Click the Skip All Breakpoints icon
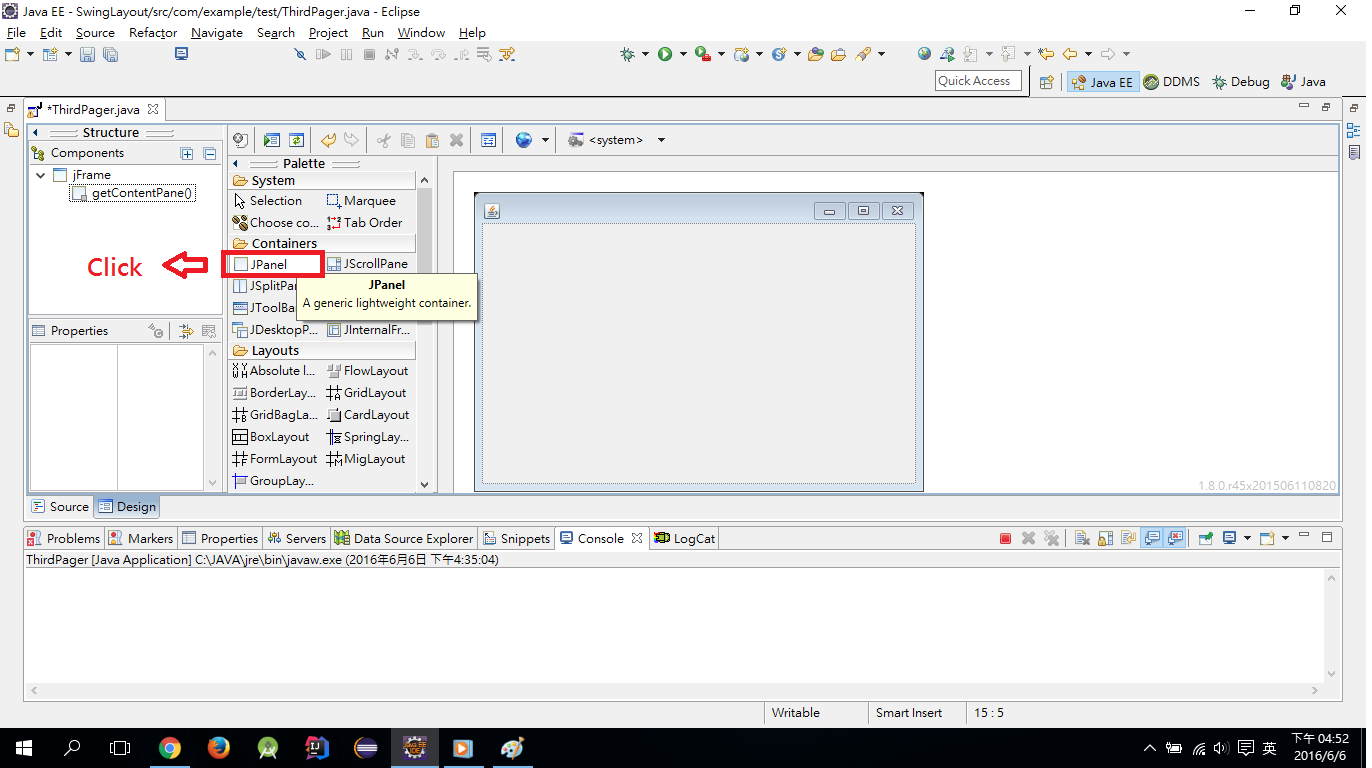Image resolution: width=1372 pixels, height=768 pixels. click(x=299, y=54)
